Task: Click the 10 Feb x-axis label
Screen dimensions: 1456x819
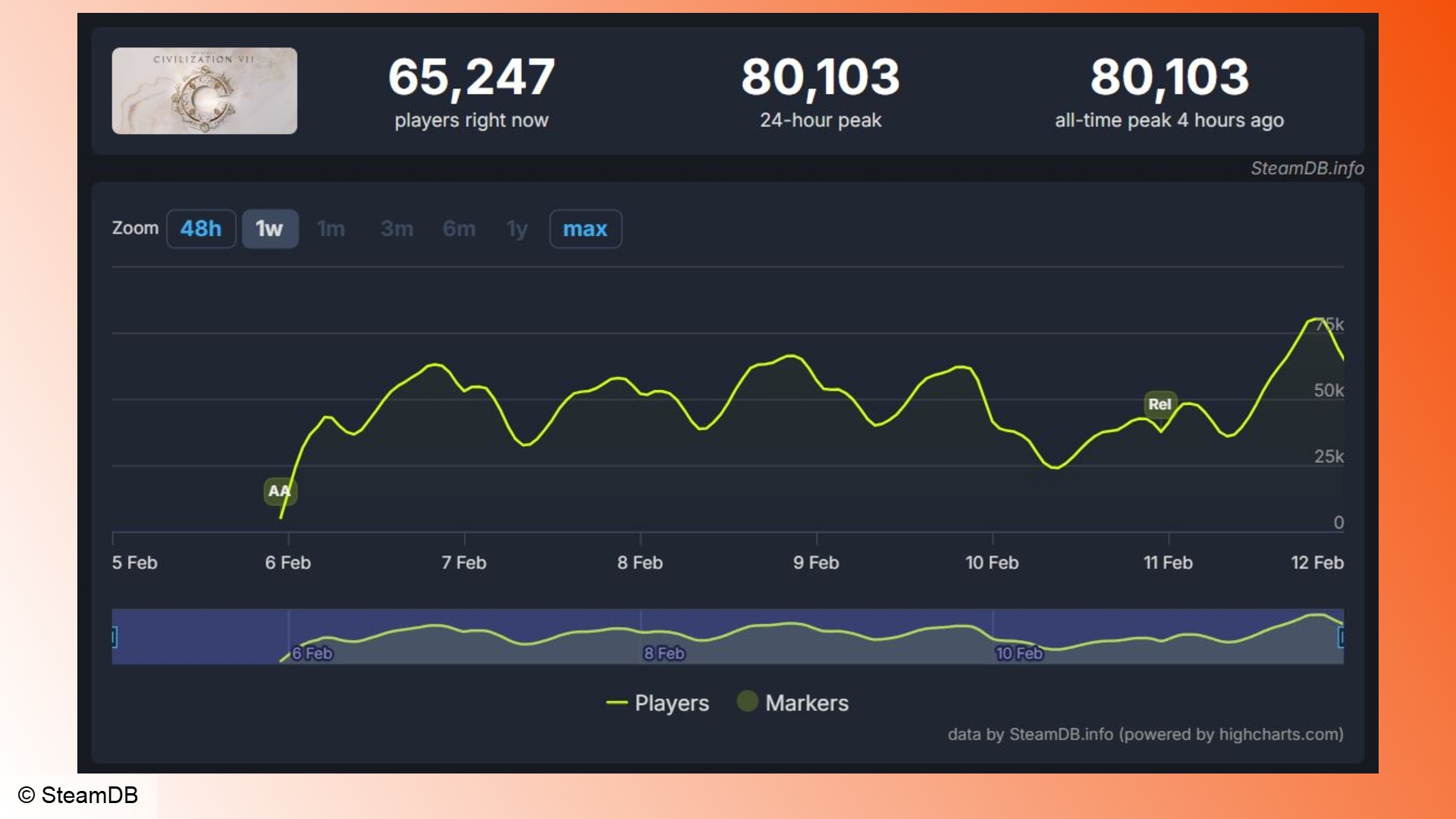Action: pos(991,563)
